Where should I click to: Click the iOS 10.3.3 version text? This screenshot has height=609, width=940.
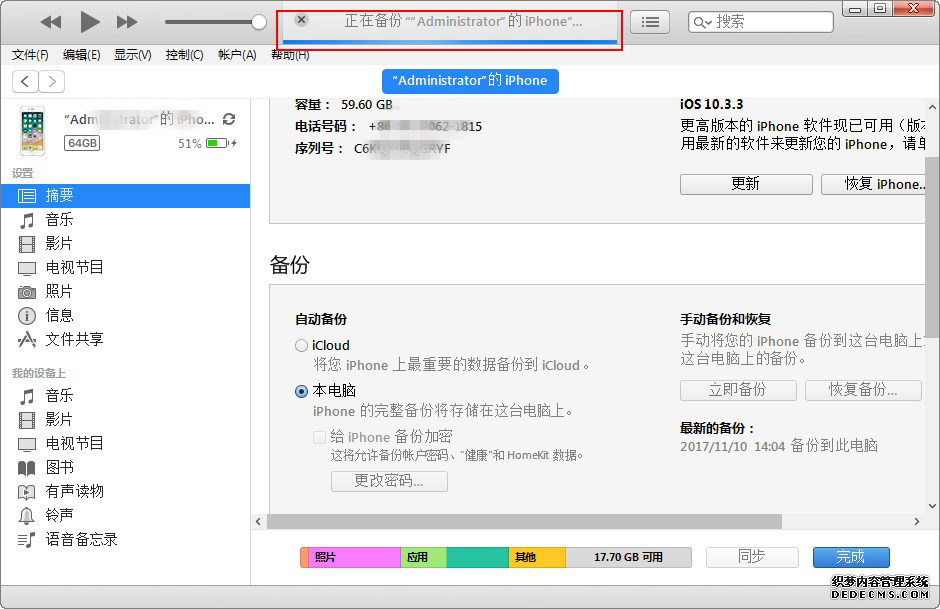click(711, 105)
